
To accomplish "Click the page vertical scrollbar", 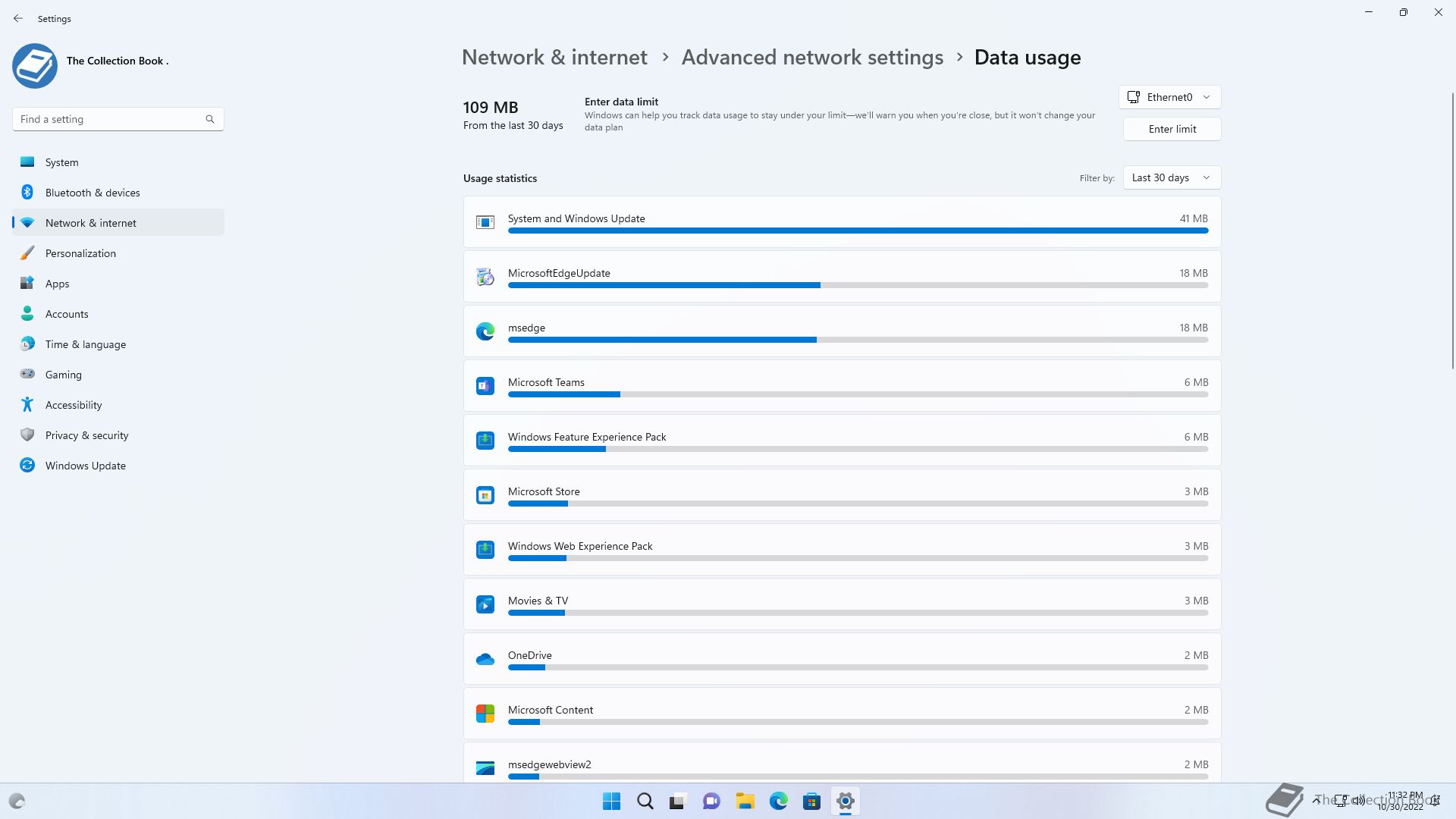I will click(x=1453, y=231).
